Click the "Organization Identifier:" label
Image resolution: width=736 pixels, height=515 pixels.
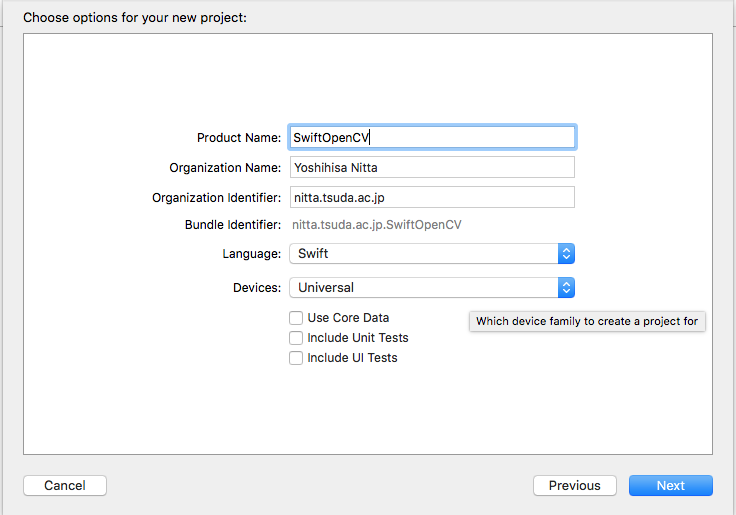(216, 198)
